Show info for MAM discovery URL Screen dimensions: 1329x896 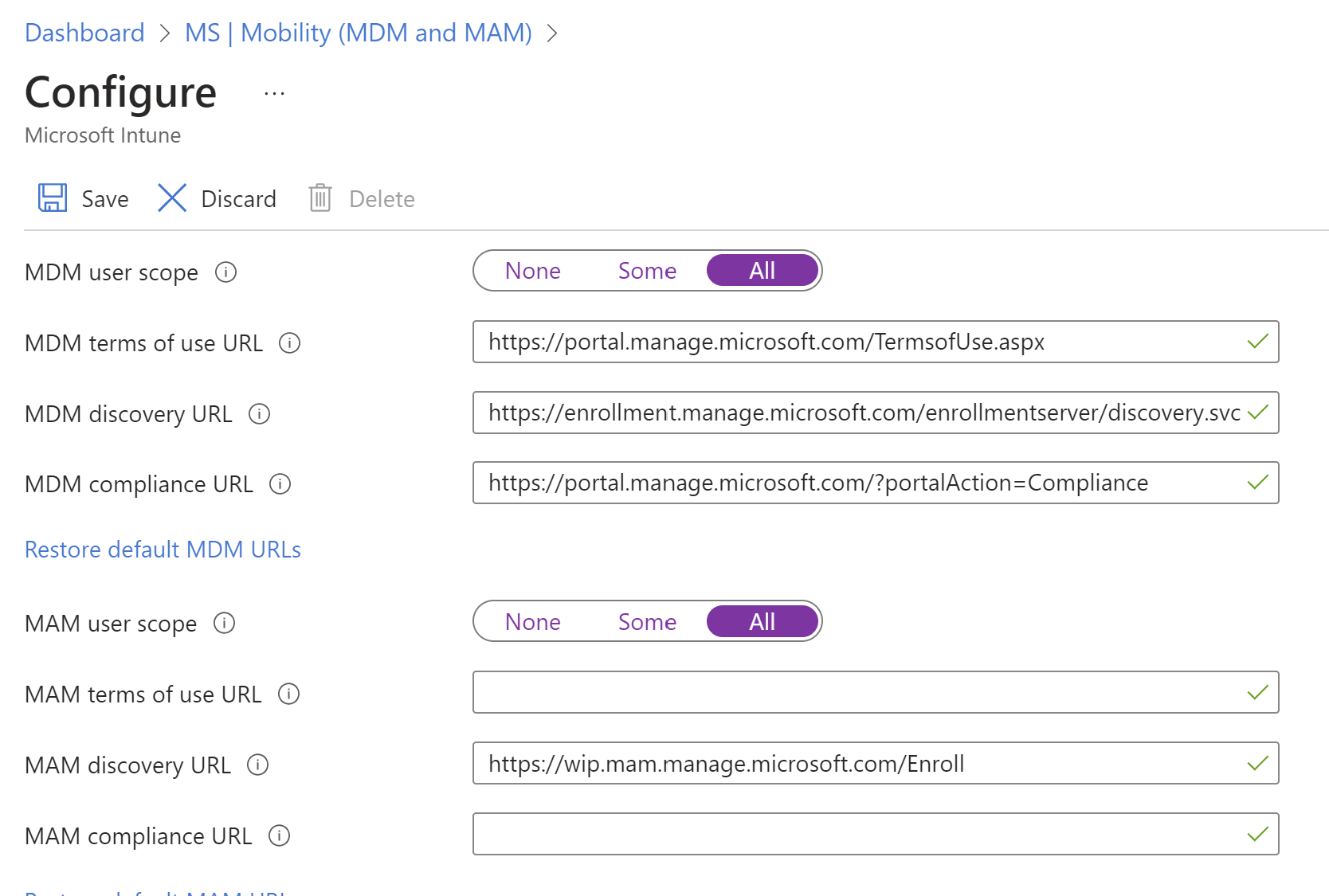point(258,765)
